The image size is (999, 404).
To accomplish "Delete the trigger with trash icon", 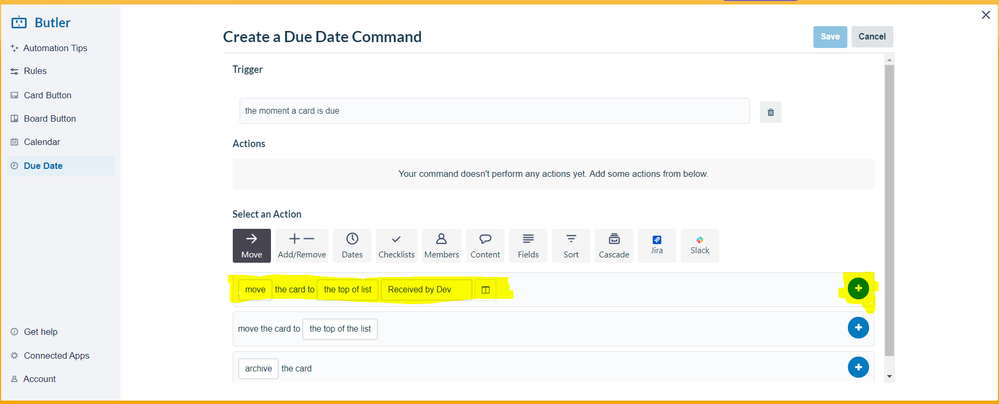I will 771,112.
